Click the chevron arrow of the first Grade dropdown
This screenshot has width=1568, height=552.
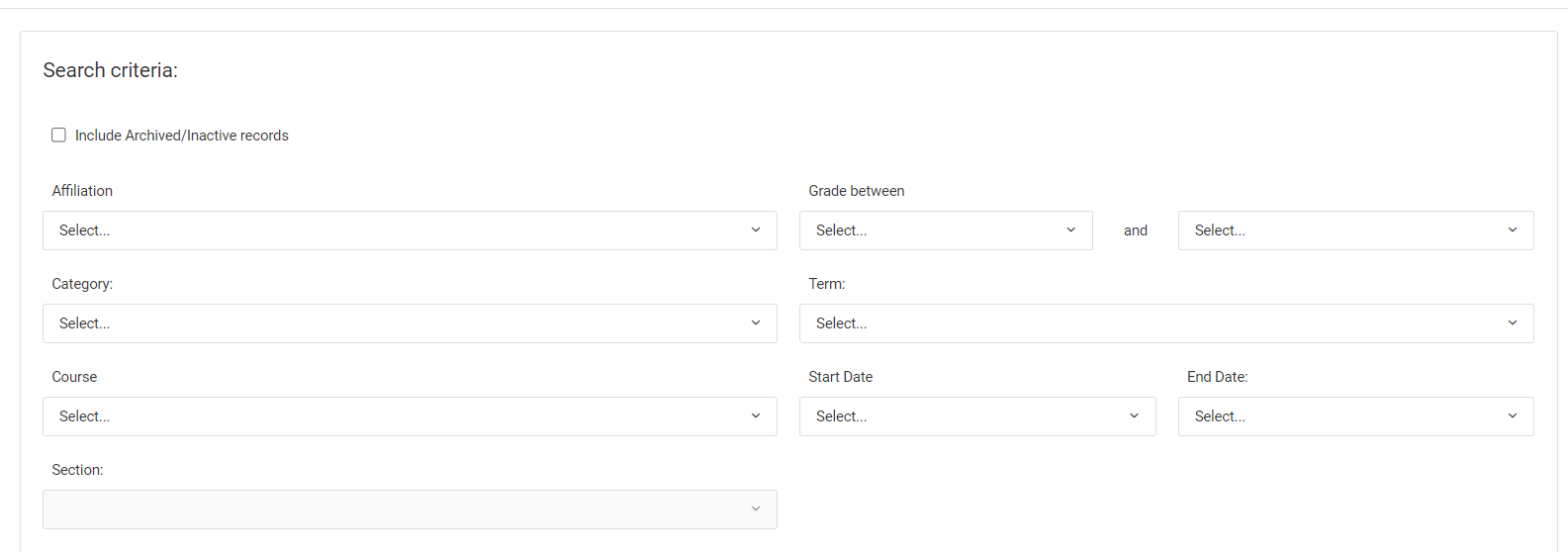pyautogui.click(x=1070, y=230)
